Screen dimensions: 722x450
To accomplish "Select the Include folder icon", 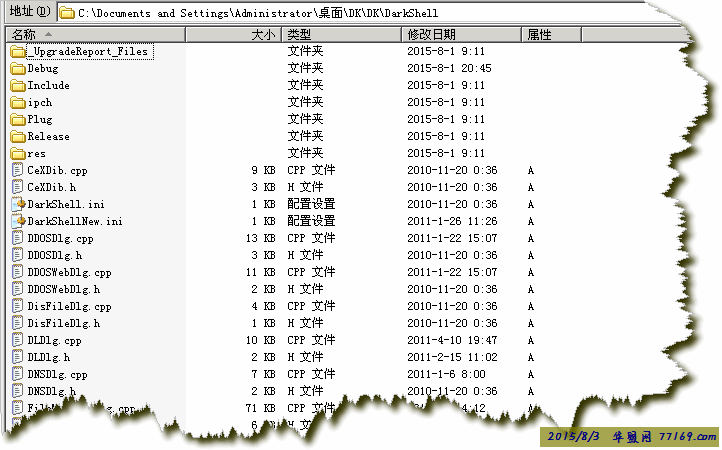I will click(x=18, y=86).
